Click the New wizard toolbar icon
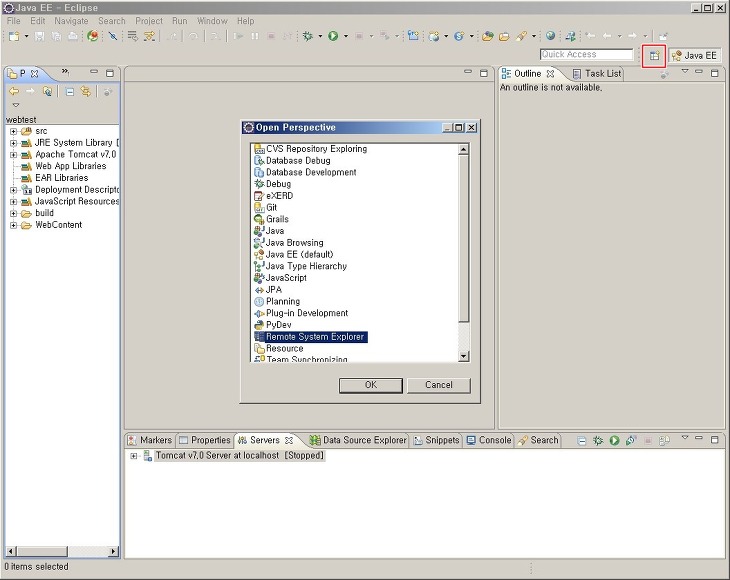The width and height of the screenshot is (730, 580). pyautogui.click(x=14, y=36)
